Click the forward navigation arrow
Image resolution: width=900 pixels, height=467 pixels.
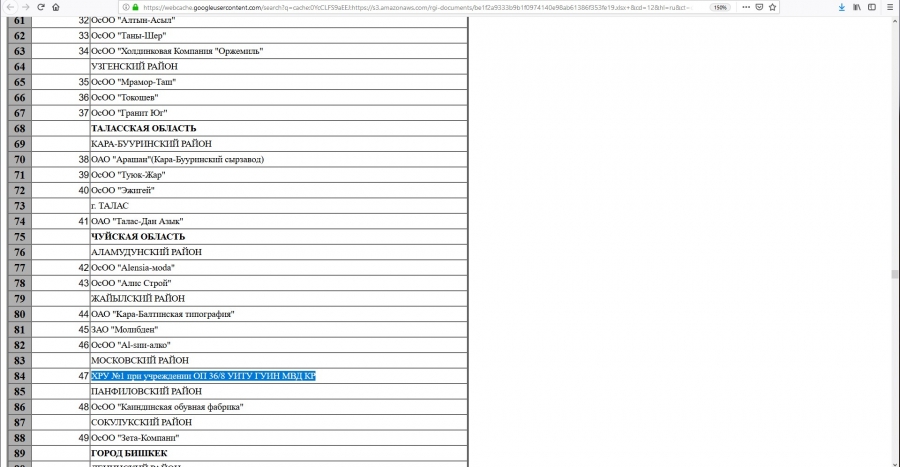[x=25, y=7]
